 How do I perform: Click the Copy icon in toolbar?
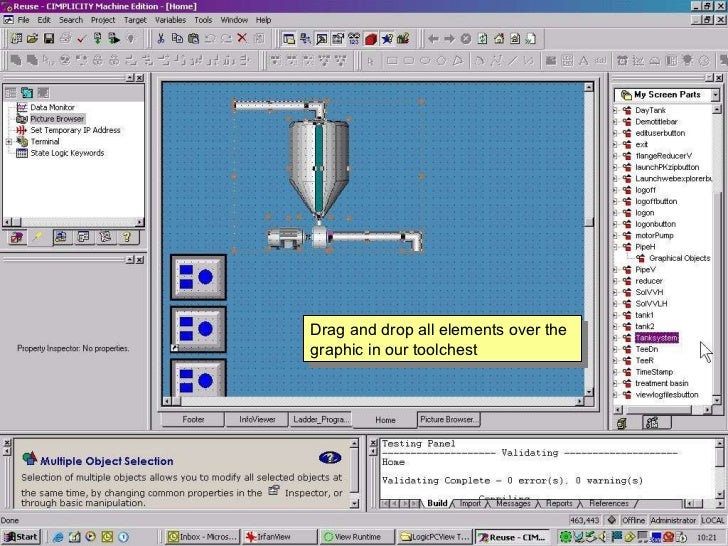[177, 39]
